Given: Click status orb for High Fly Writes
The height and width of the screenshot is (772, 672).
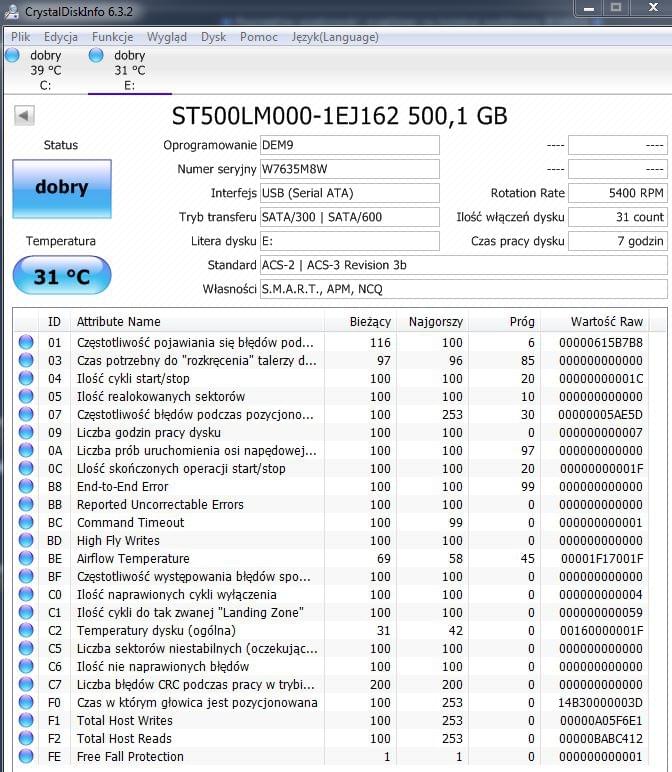Looking at the screenshot, I should (26, 540).
